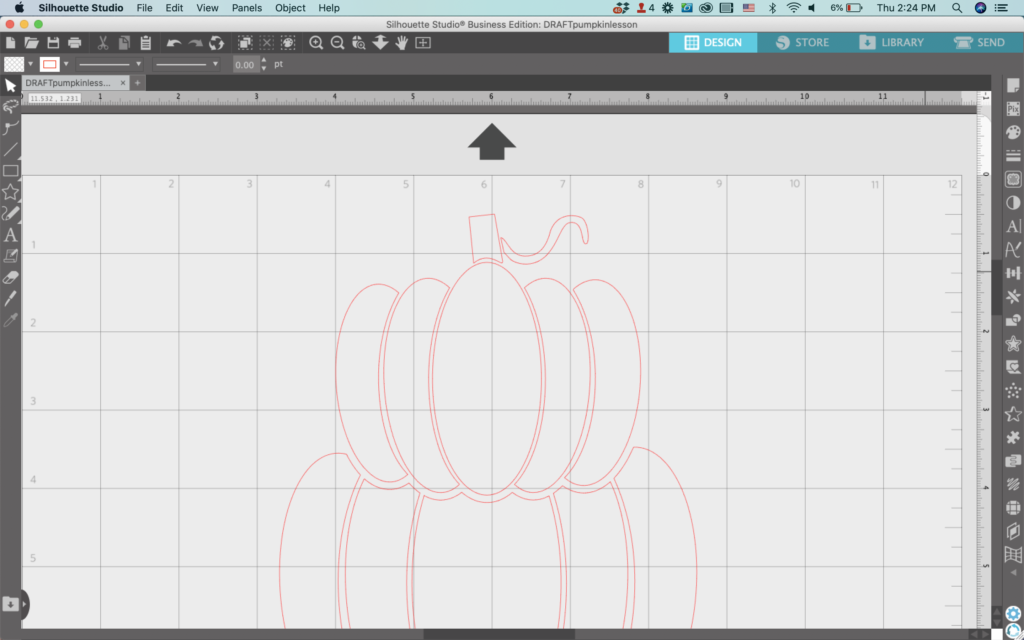
Task: Choose the Rectangle drawing tool
Action: click(x=10, y=171)
